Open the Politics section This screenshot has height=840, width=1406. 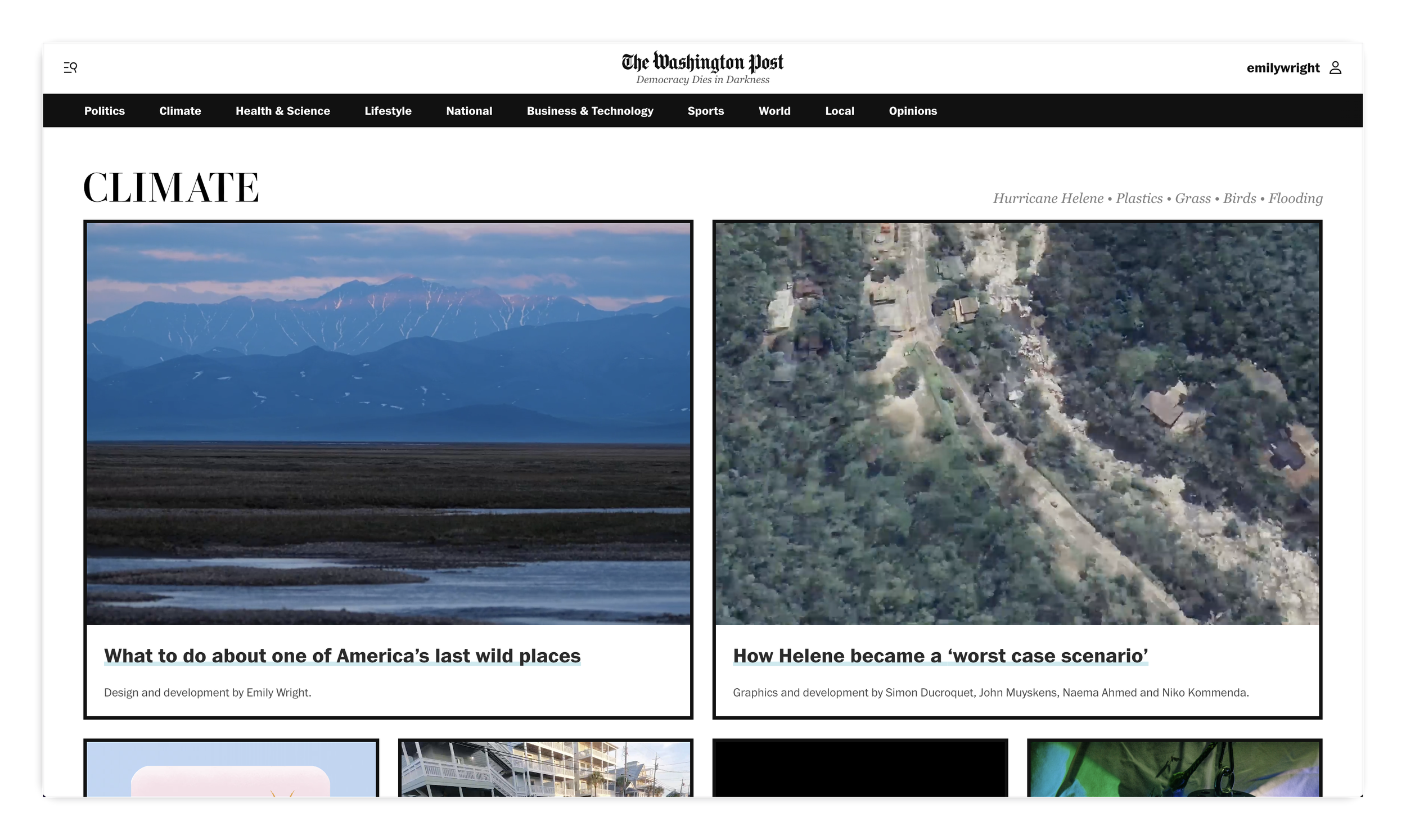[x=104, y=111]
